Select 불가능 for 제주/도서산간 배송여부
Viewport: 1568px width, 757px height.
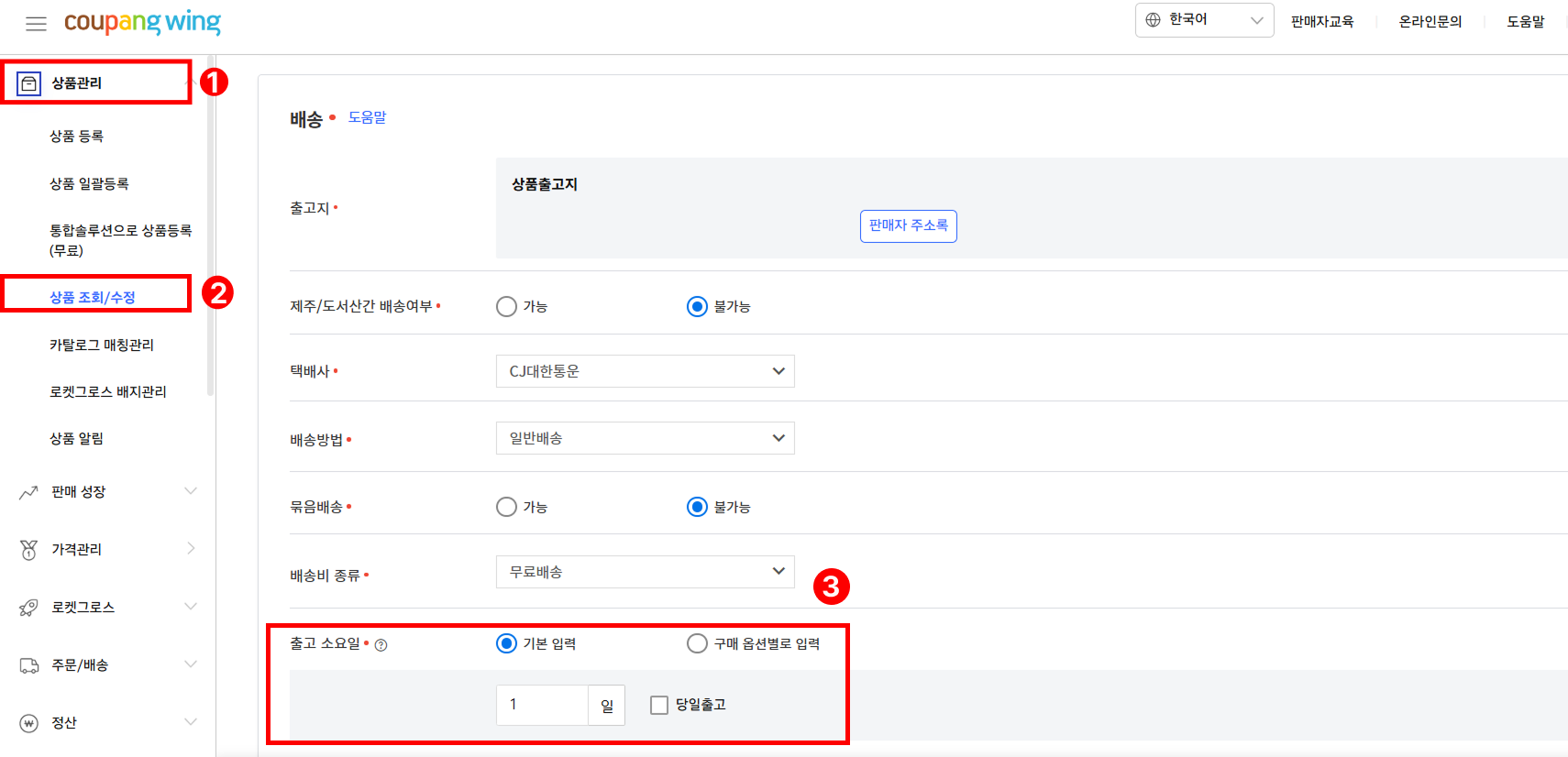697,306
